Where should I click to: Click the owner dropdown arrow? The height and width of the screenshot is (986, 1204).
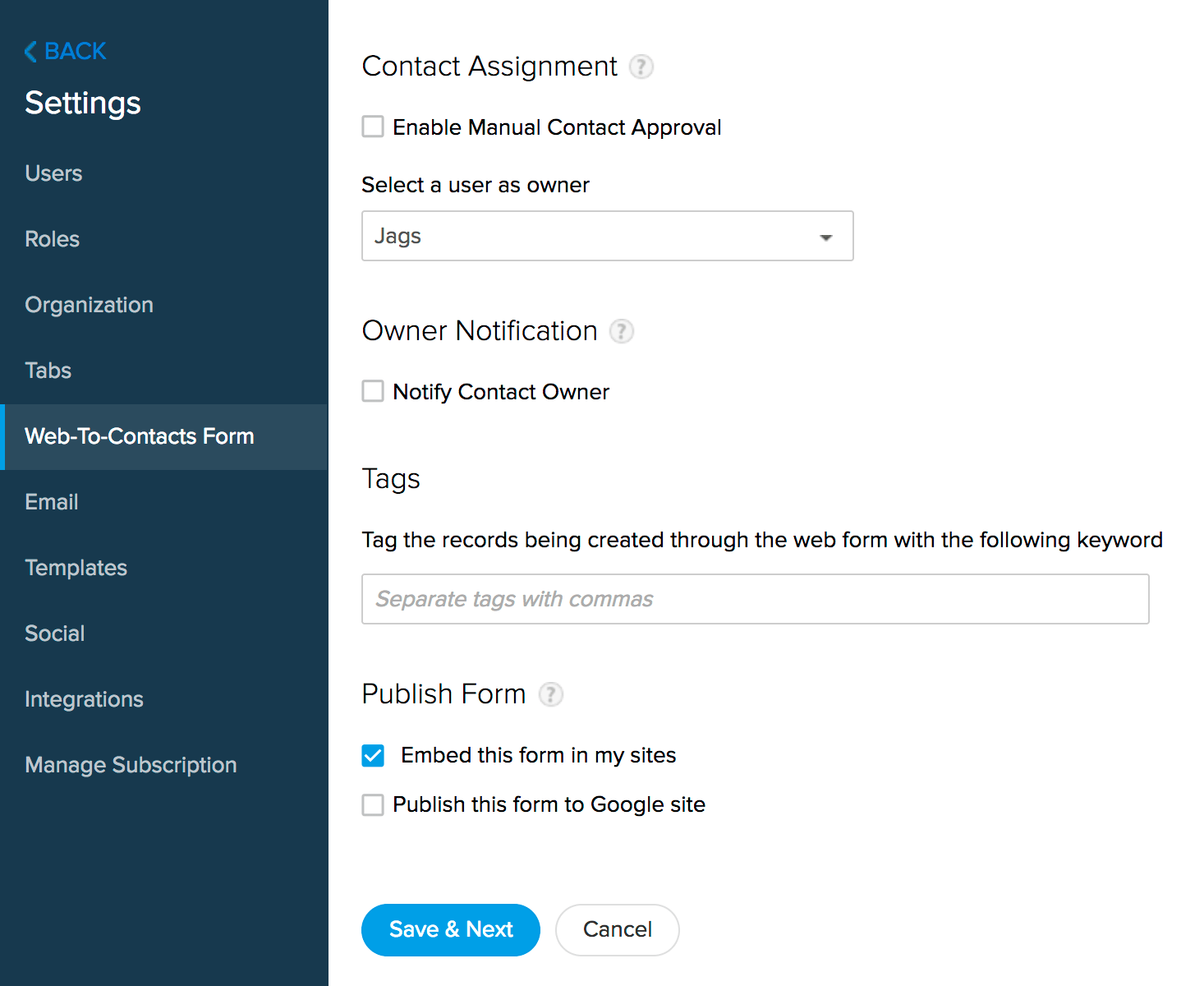tap(825, 237)
